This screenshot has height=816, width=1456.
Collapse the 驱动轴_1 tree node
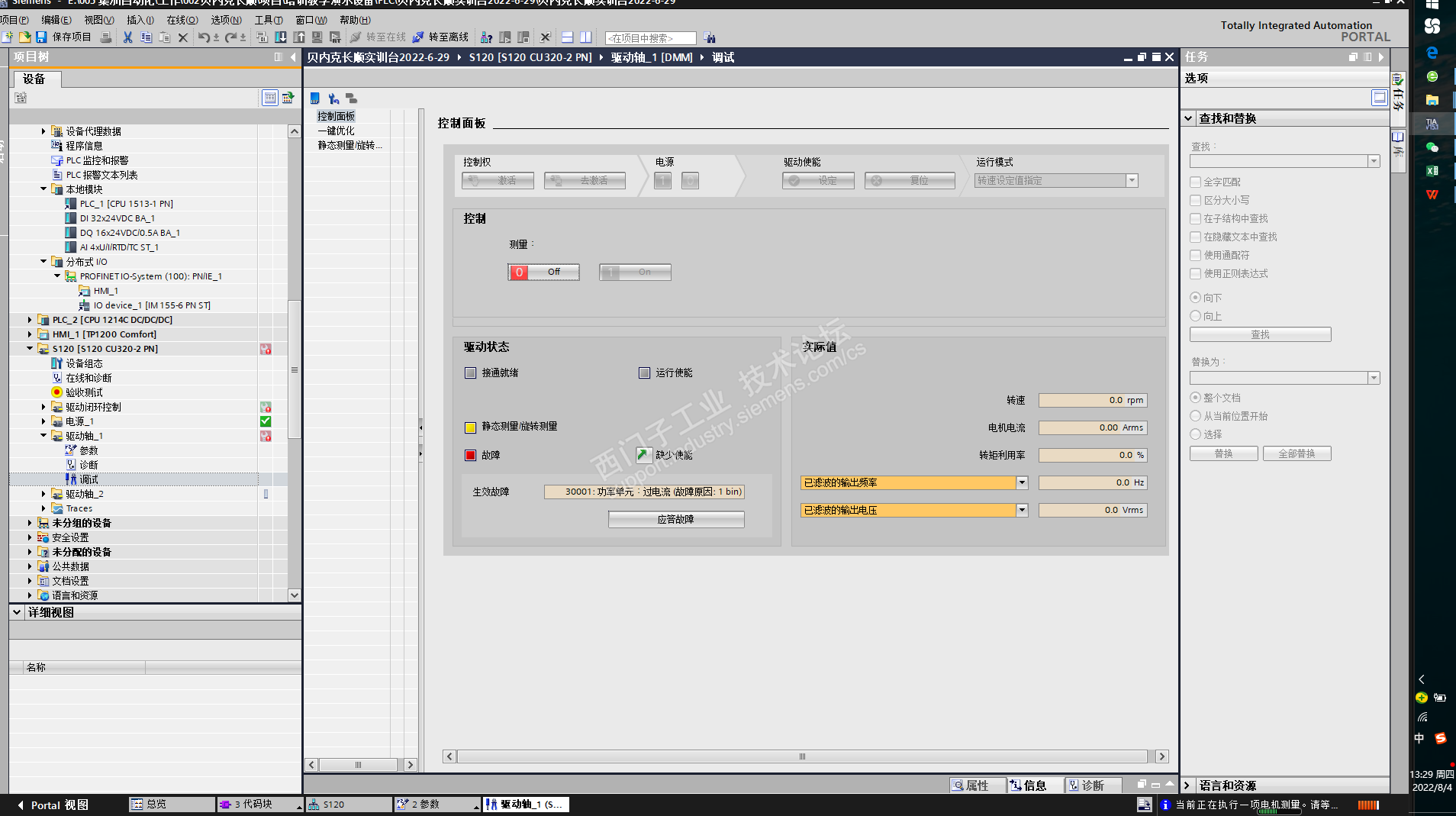coord(43,436)
